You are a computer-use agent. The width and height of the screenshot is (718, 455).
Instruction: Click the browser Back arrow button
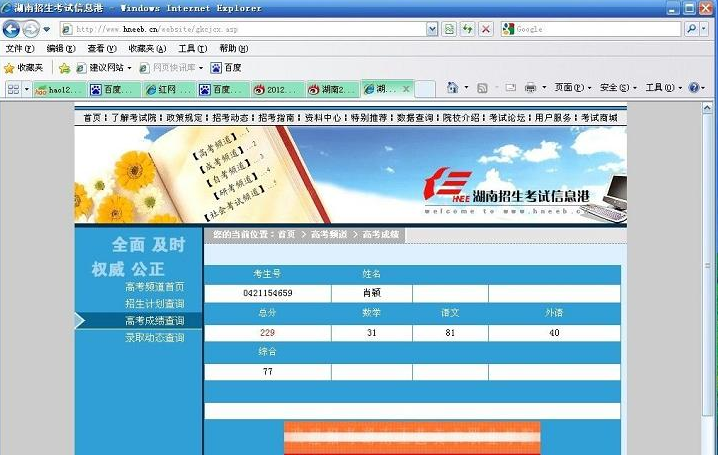(11, 29)
